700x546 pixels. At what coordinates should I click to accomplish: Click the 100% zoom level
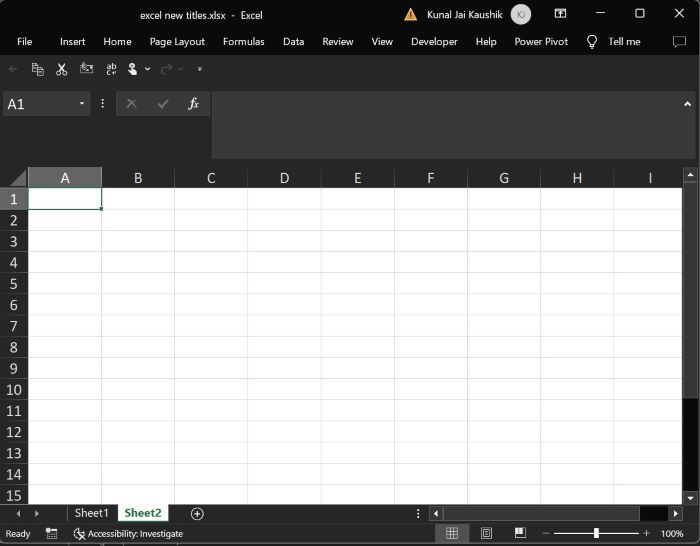point(672,533)
